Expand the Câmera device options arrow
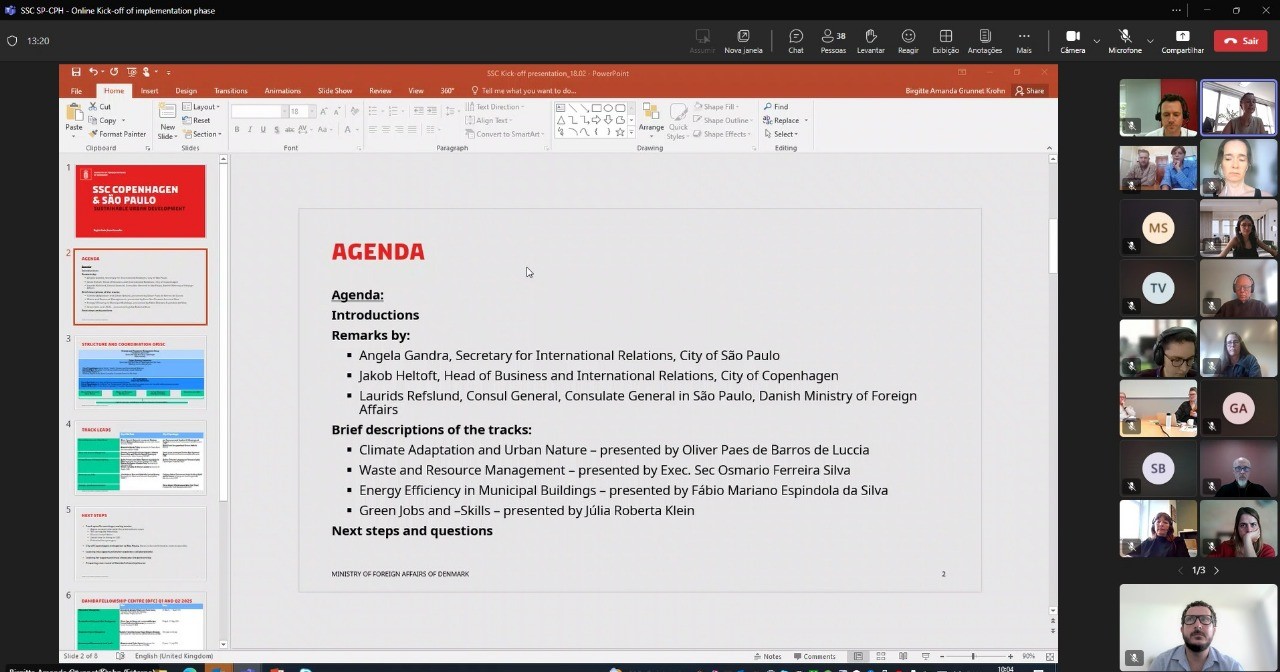Image resolution: width=1280 pixels, height=672 pixels. [x=1096, y=41]
